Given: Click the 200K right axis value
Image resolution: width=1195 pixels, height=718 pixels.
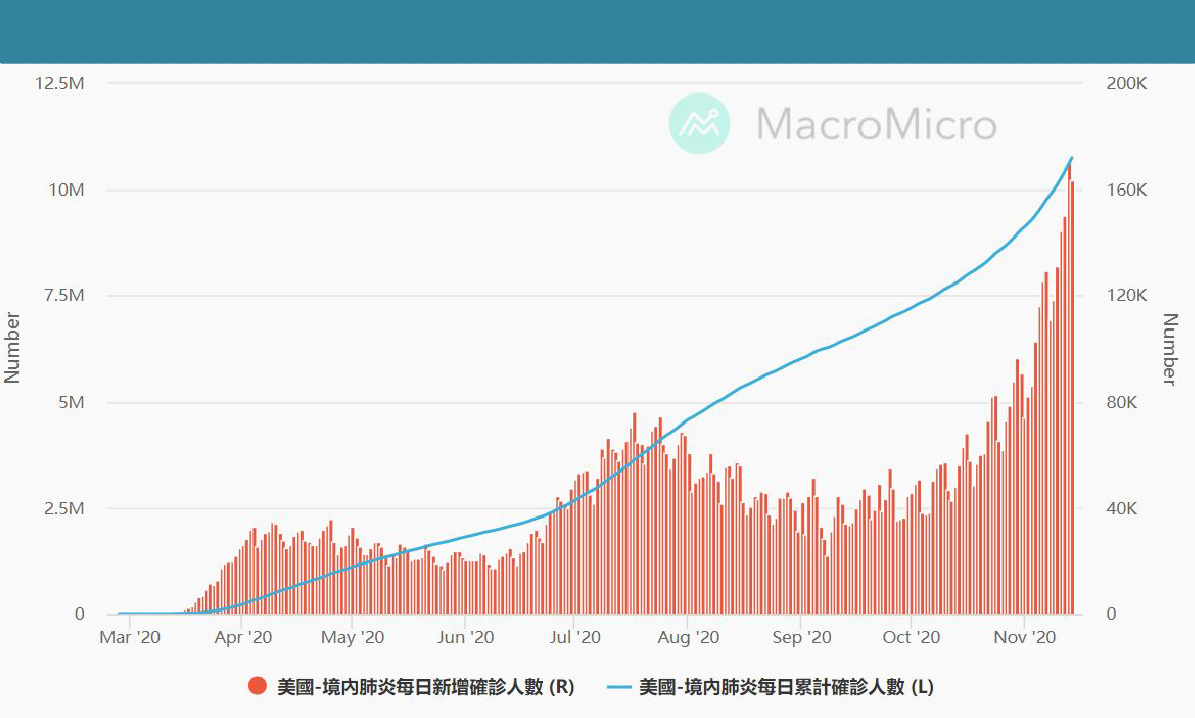Looking at the screenshot, I should (1126, 83).
